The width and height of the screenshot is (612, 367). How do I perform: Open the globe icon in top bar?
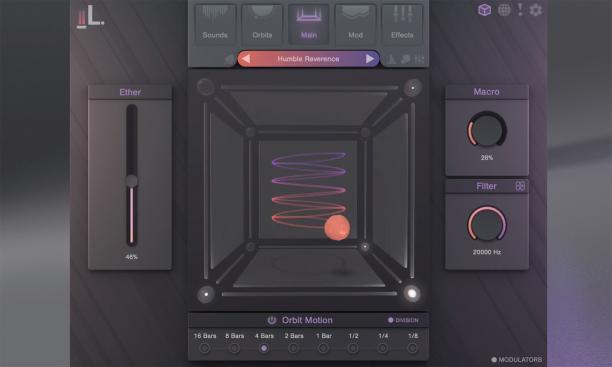(504, 10)
